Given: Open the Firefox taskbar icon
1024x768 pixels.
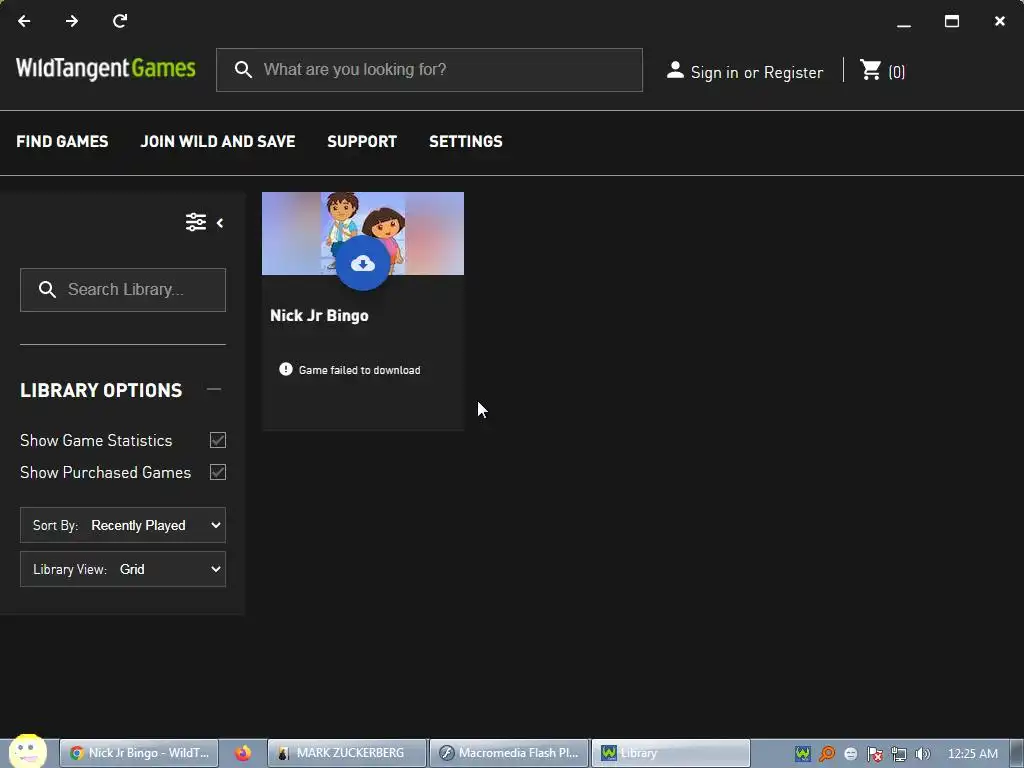Looking at the screenshot, I should tap(243, 753).
